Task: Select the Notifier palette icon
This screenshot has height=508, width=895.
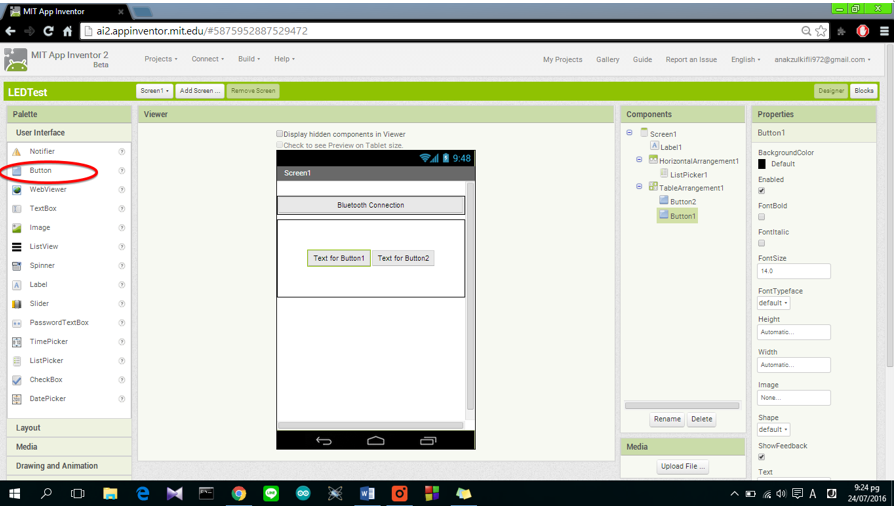Action: [x=17, y=152]
